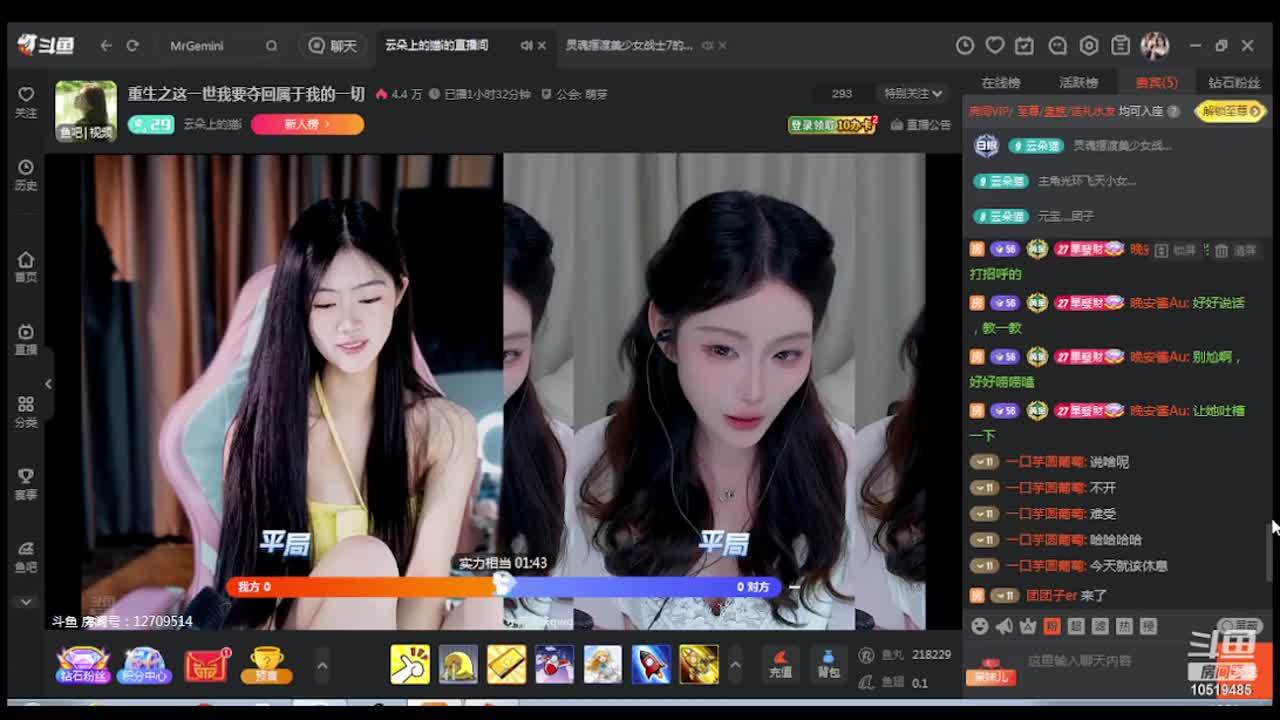Focus the MrGemini search field
The width and height of the screenshot is (1280, 720).
coord(212,46)
